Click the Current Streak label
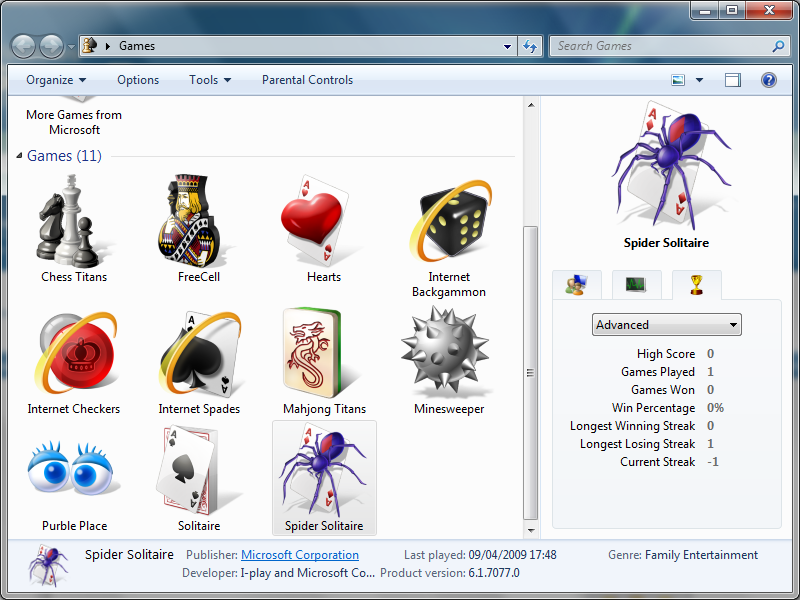This screenshot has width=800, height=600. point(657,462)
